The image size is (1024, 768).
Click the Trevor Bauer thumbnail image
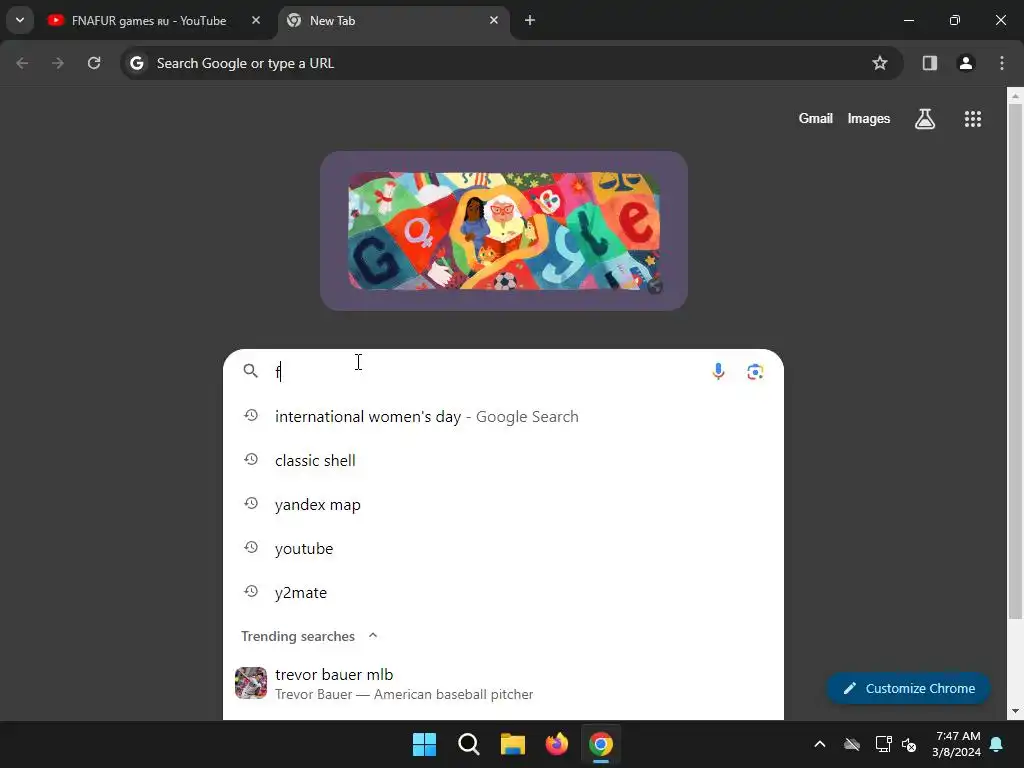(251, 683)
